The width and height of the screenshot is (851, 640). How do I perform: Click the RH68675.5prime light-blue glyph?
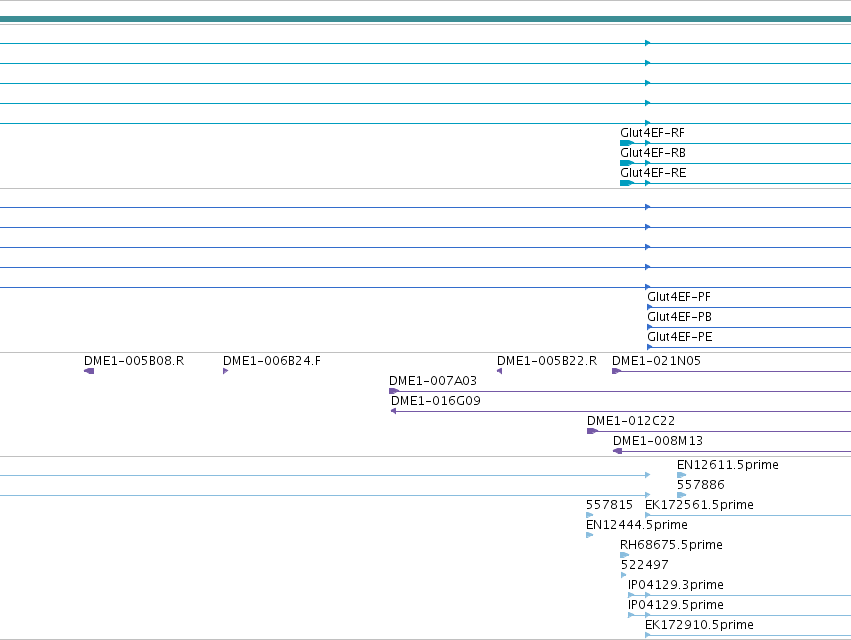(x=625, y=555)
